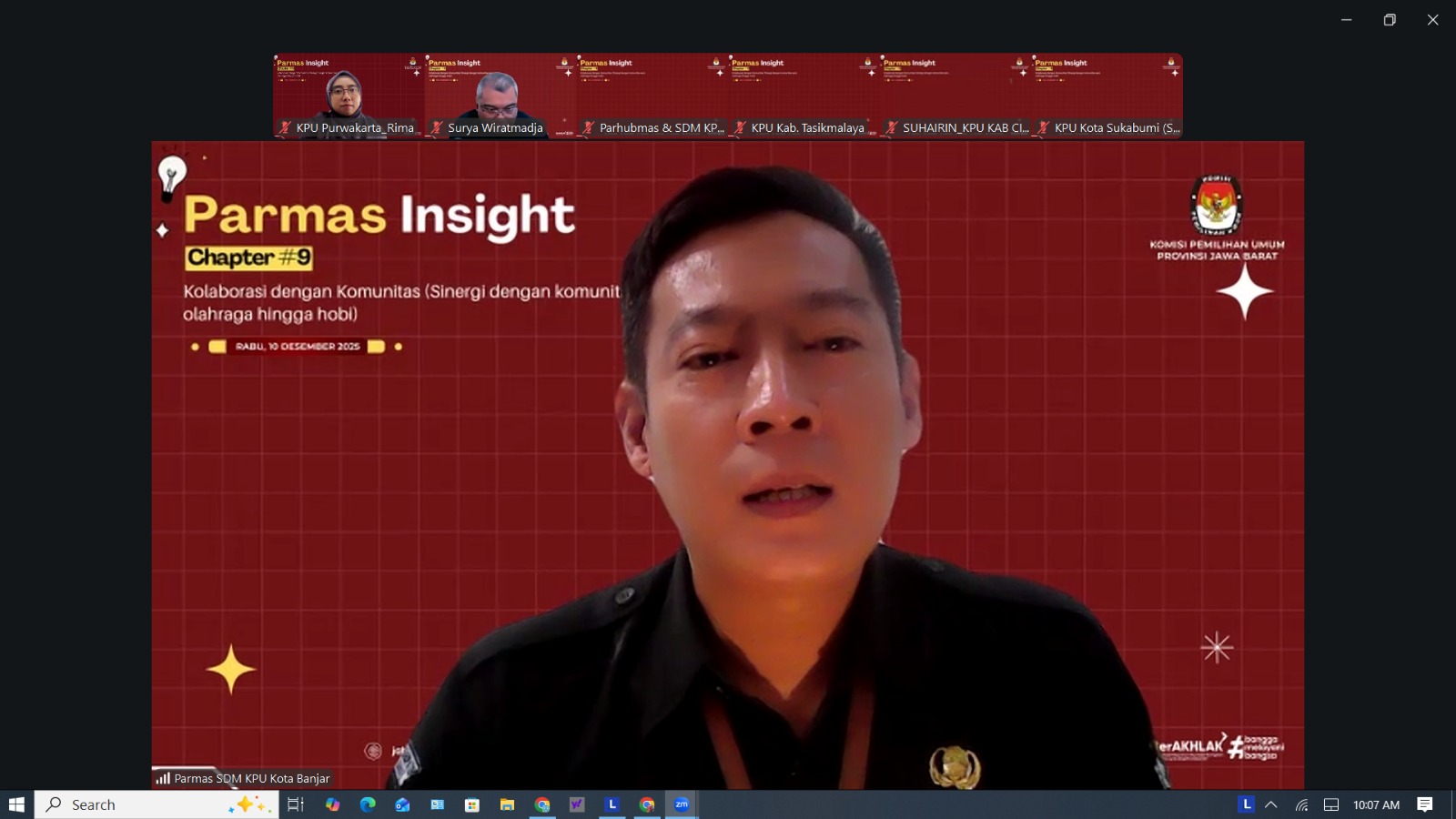Image resolution: width=1456 pixels, height=819 pixels.
Task: Open Microsoft Edge from taskbar
Action: (368, 804)
